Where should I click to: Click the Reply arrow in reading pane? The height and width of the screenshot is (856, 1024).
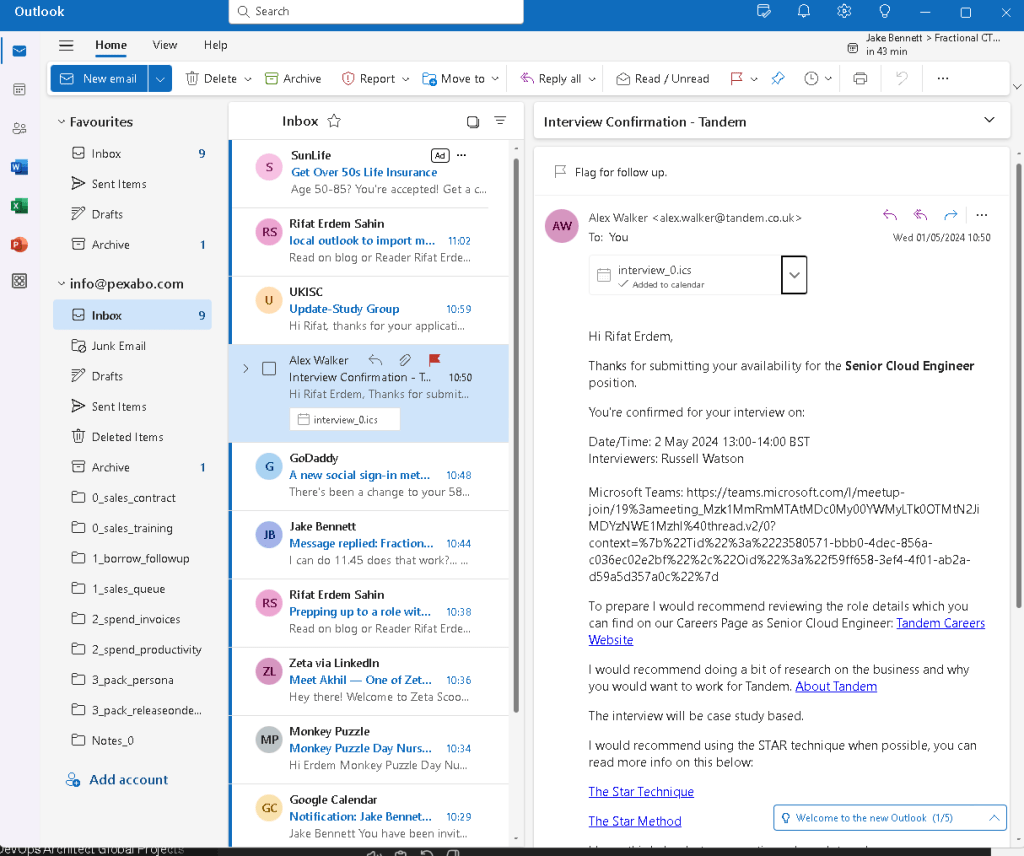889,215
